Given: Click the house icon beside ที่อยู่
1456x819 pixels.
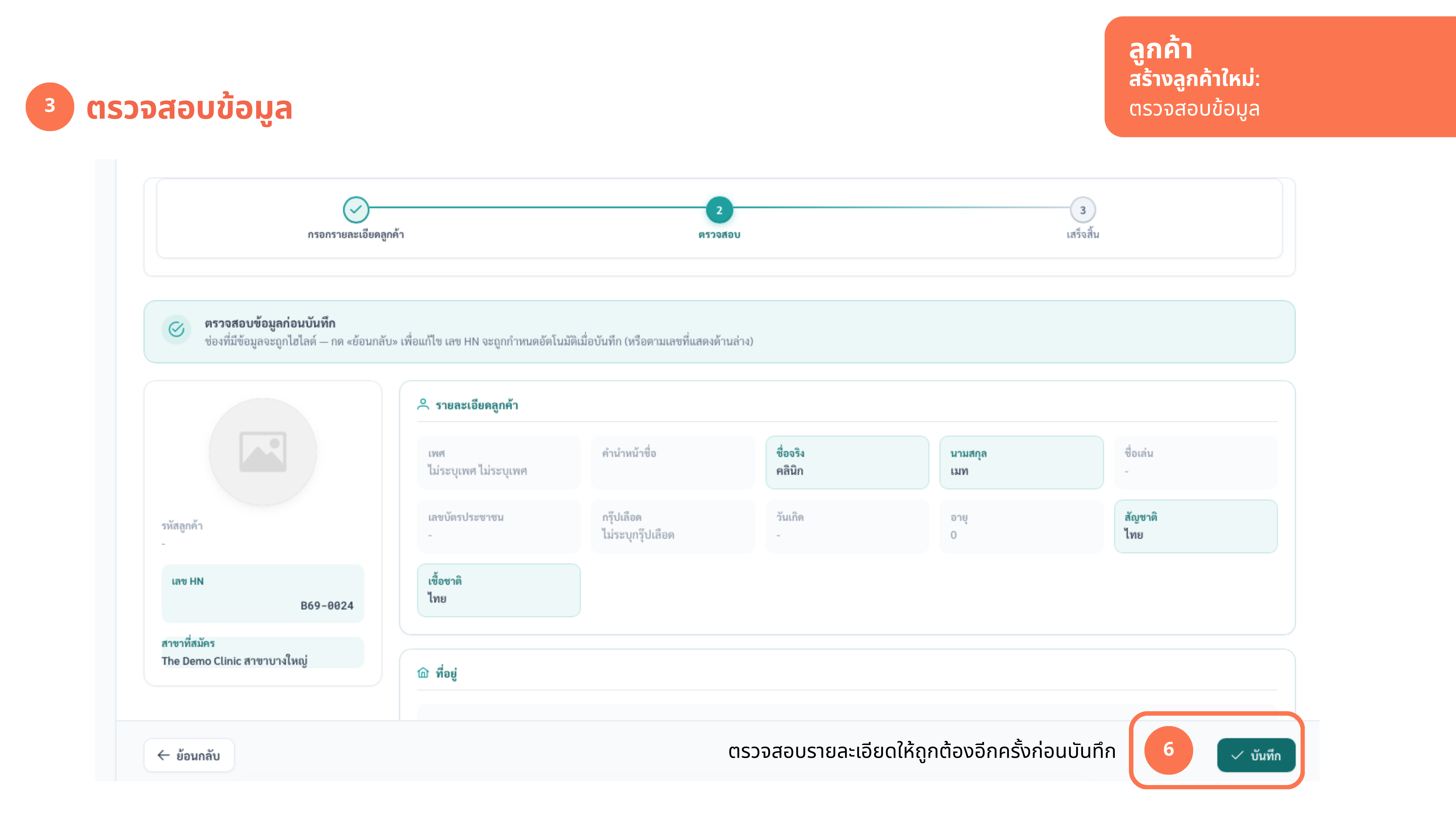Looking at the screenshot, I should coord(423,673).
